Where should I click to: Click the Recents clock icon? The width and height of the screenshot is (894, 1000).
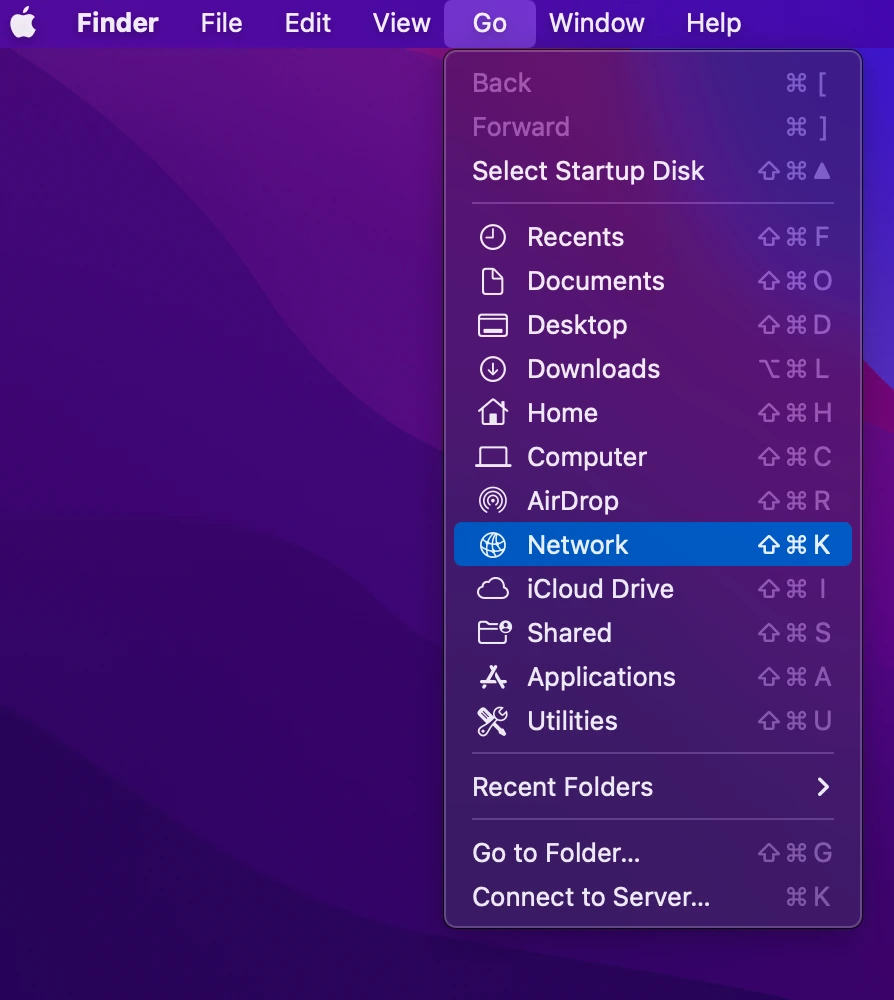point(492,237)
